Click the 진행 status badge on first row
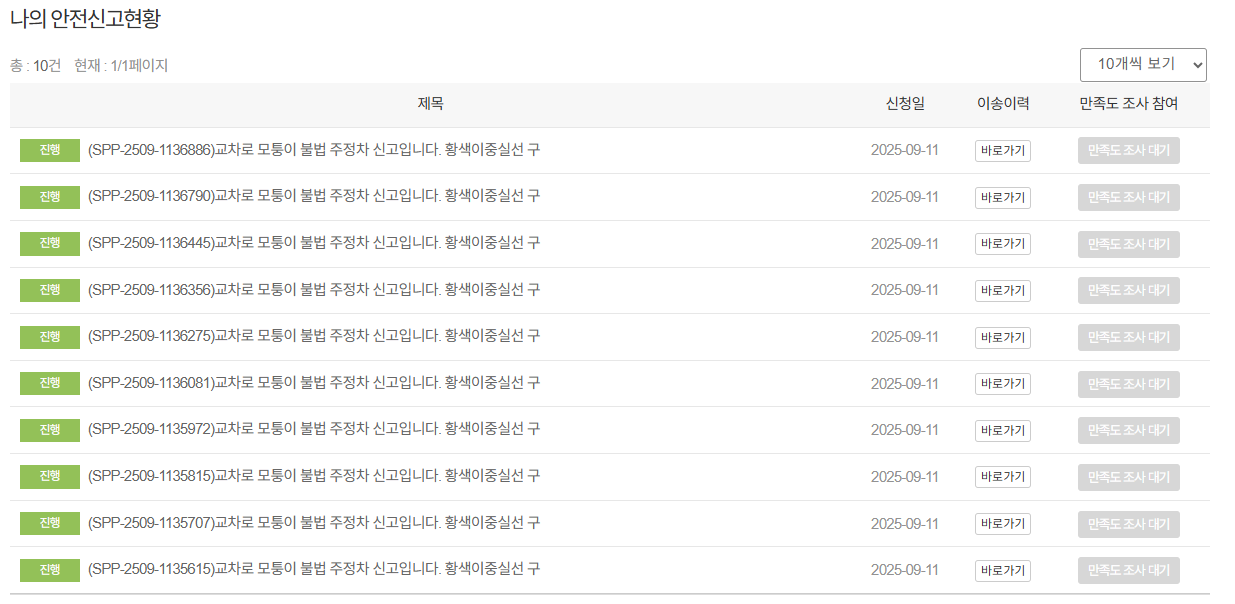The width and height of the screenshot is (1235, 604). click(49, 150)
